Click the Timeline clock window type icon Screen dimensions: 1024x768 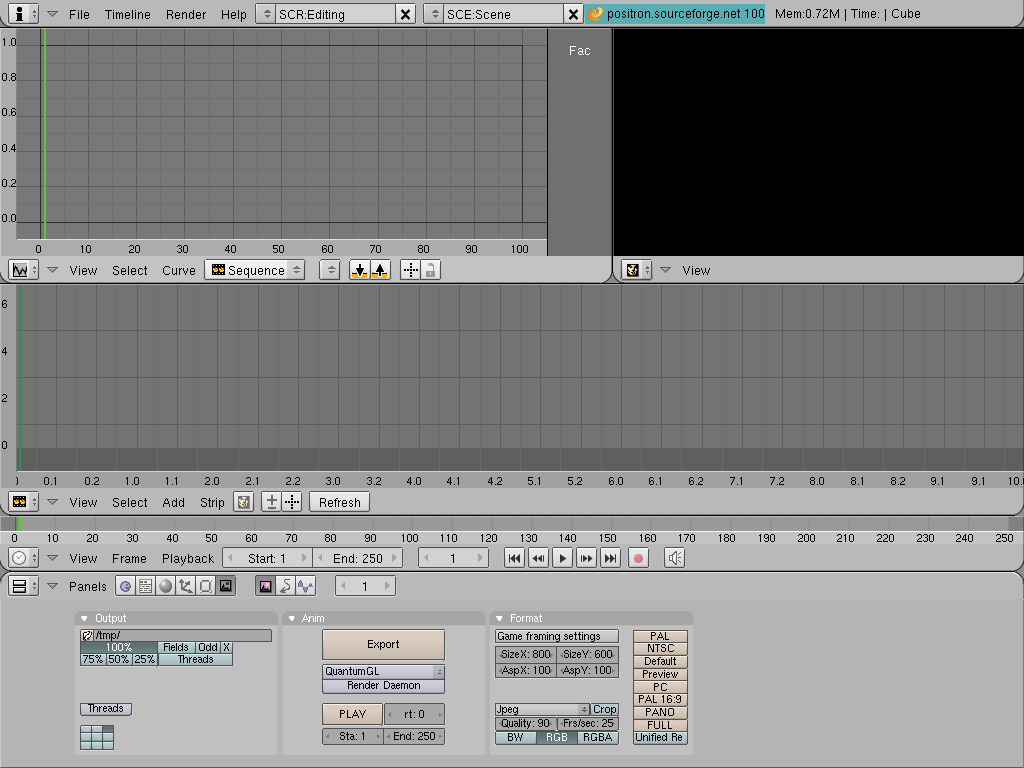[24, 558]
